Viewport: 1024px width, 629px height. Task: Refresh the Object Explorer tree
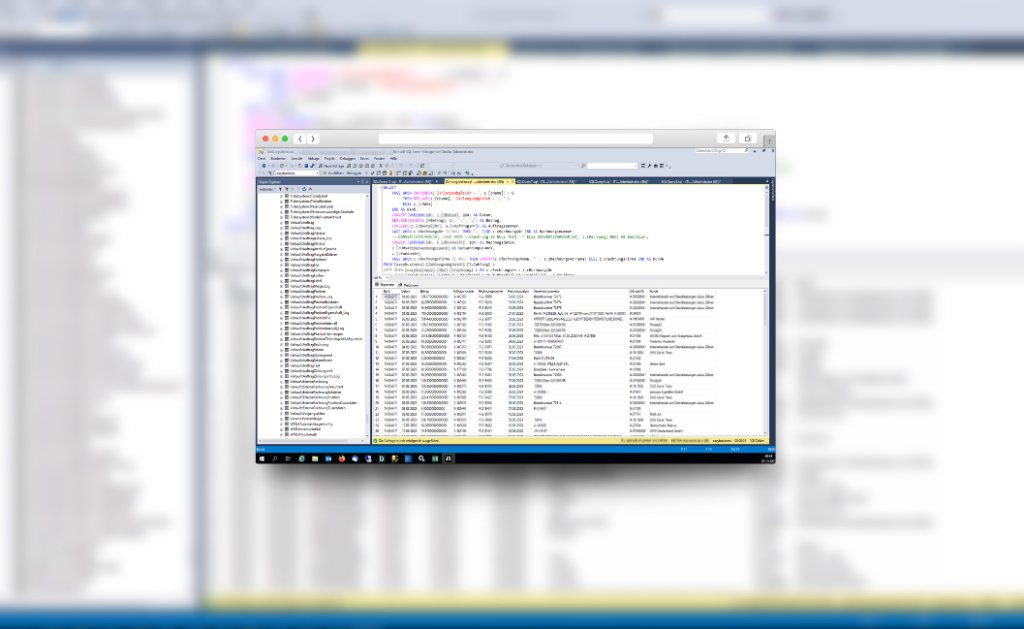click(304, 189)
